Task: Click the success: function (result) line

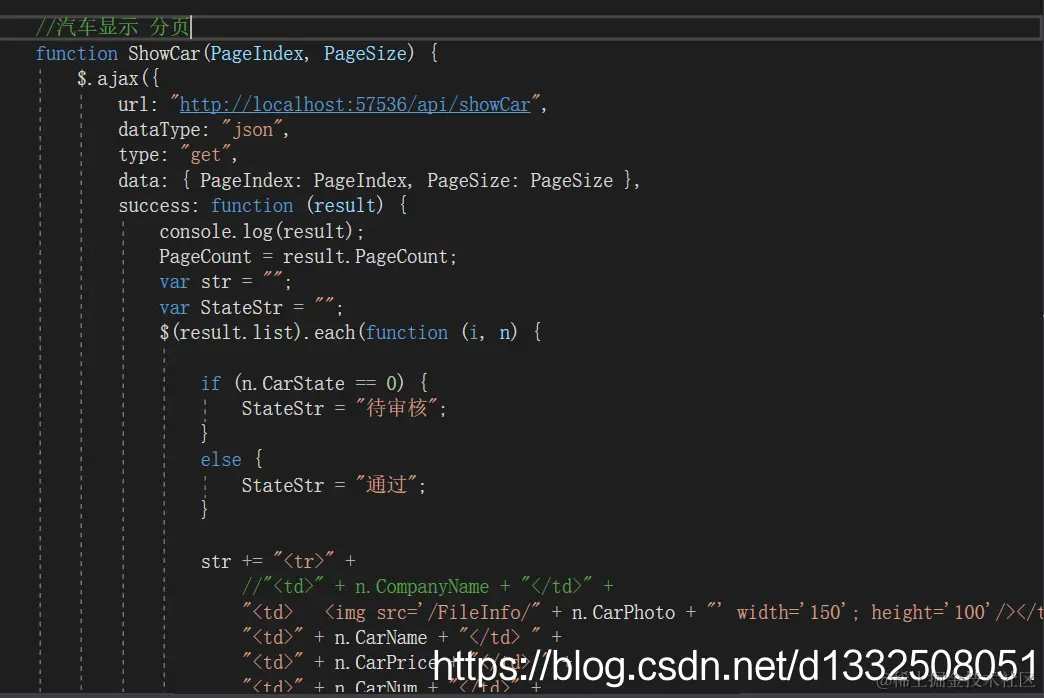Action: (263, 205)
